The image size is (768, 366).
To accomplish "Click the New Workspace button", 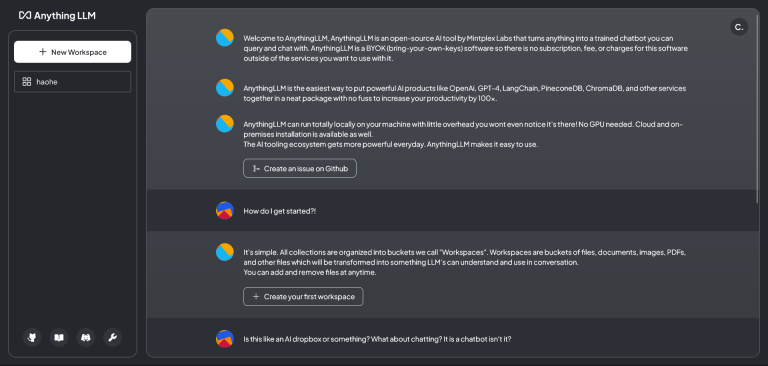I will 72,52.
